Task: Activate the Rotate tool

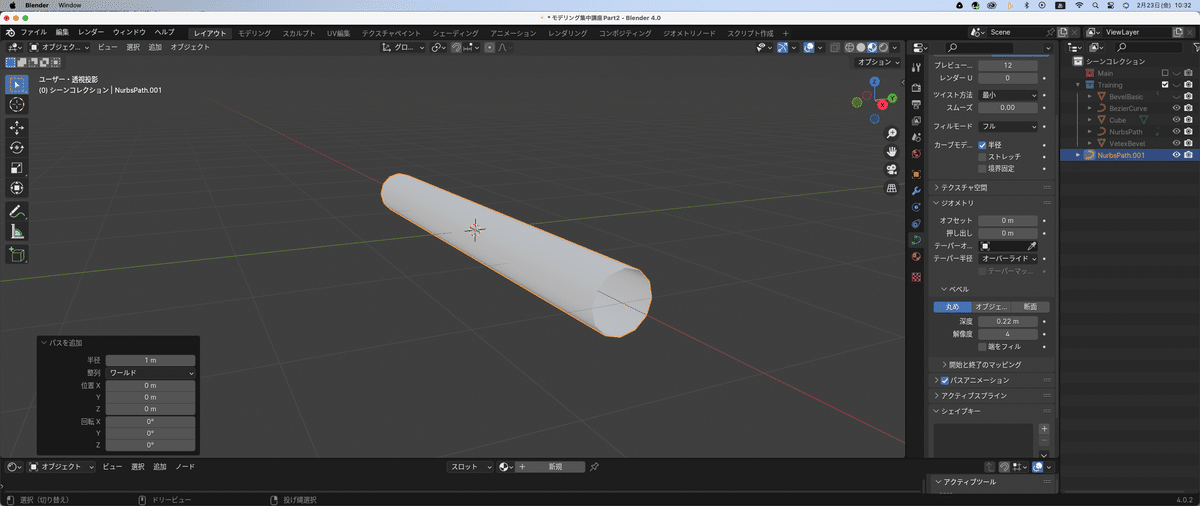Action: (17, 148)
